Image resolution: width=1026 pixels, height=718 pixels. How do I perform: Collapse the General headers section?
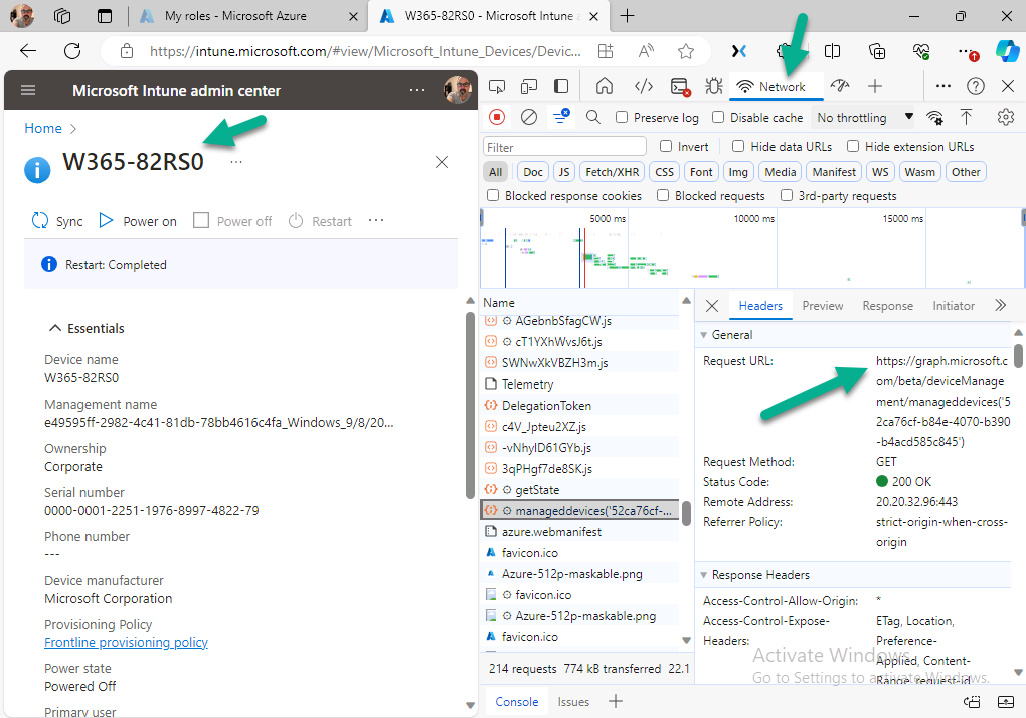(x=703, y=334)
